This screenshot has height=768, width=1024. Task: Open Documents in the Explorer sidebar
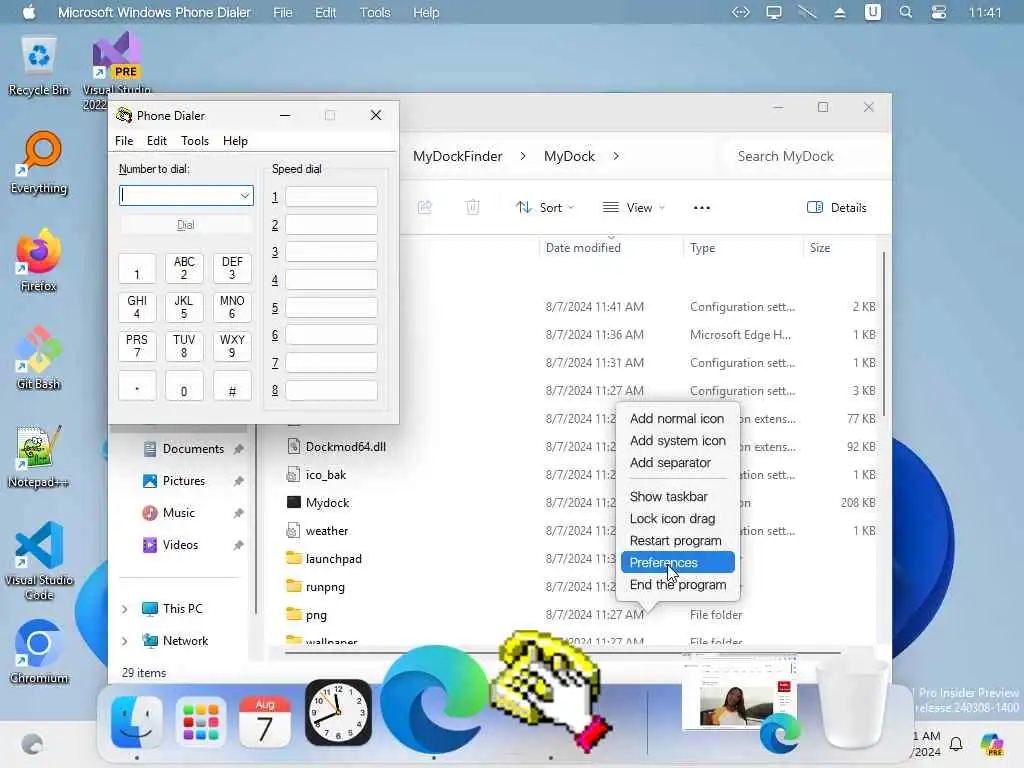193,449
